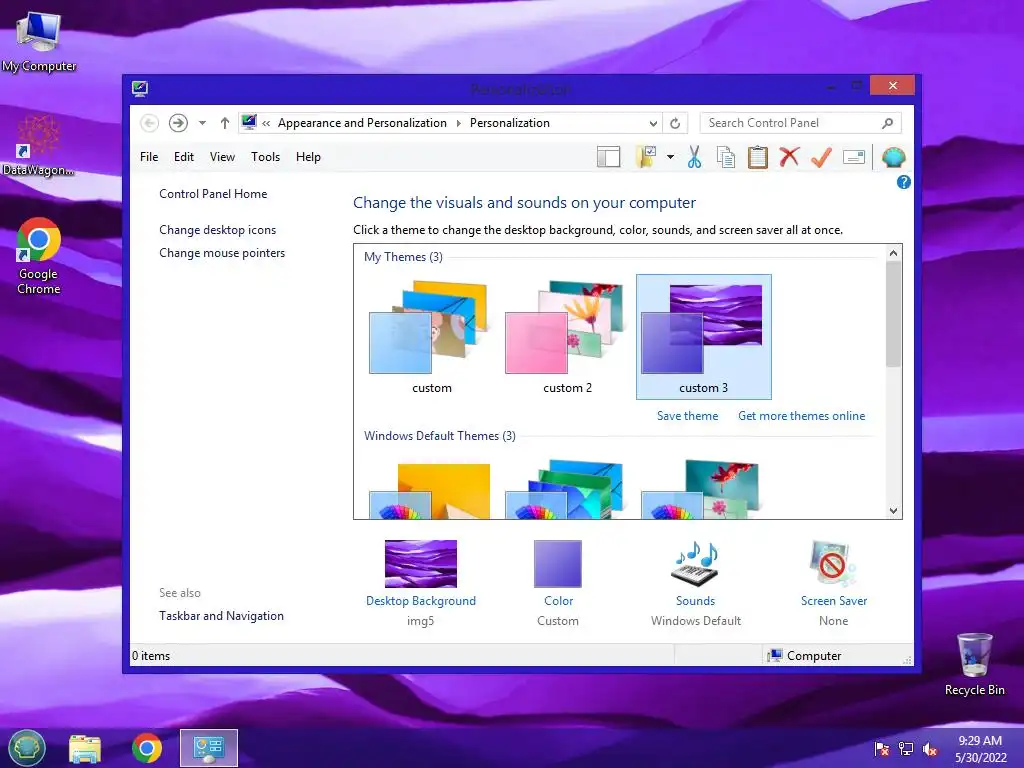Click the Forward navigation arrow
Screen dimensions: 1024x768
178,123
